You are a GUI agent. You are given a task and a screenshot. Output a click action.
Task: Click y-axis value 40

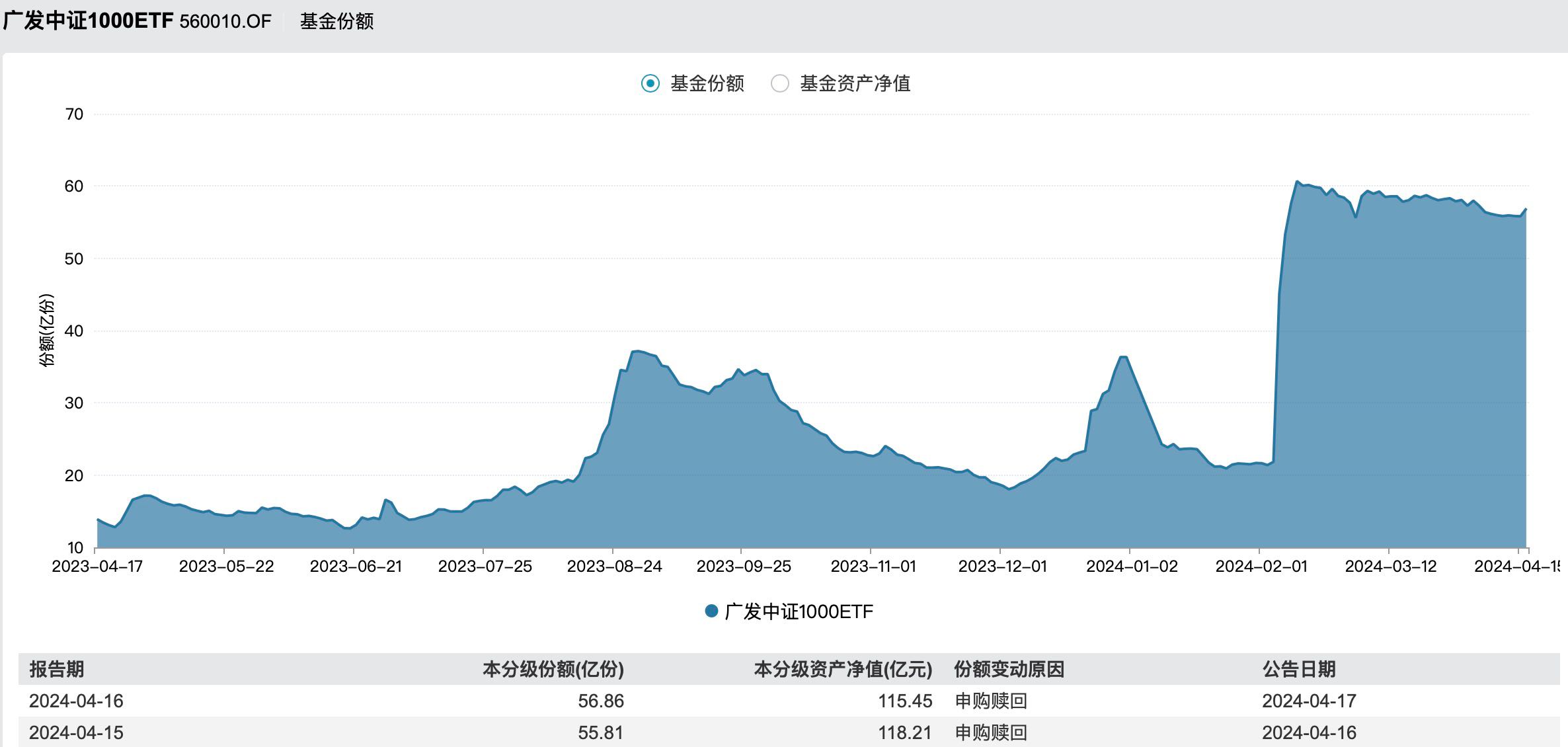tap(74, 331)
